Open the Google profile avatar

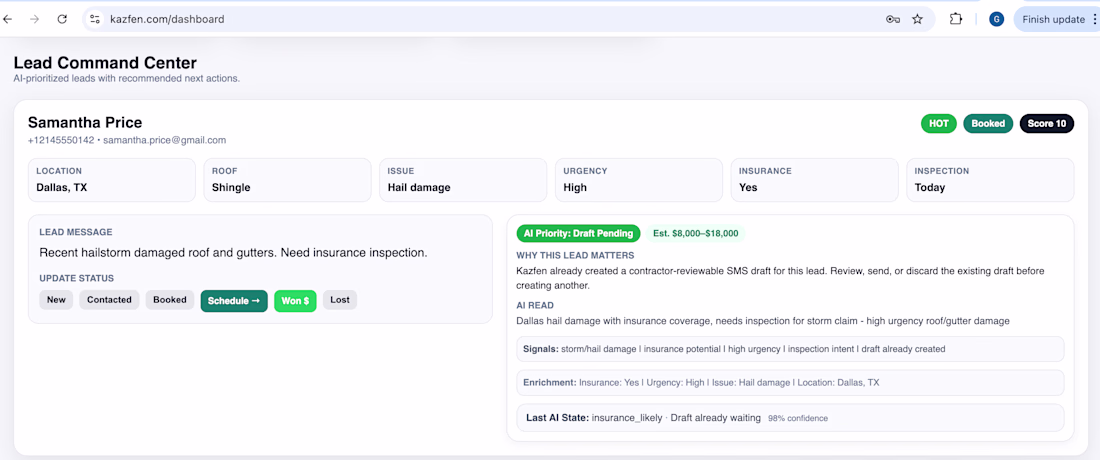pos(996,20)
